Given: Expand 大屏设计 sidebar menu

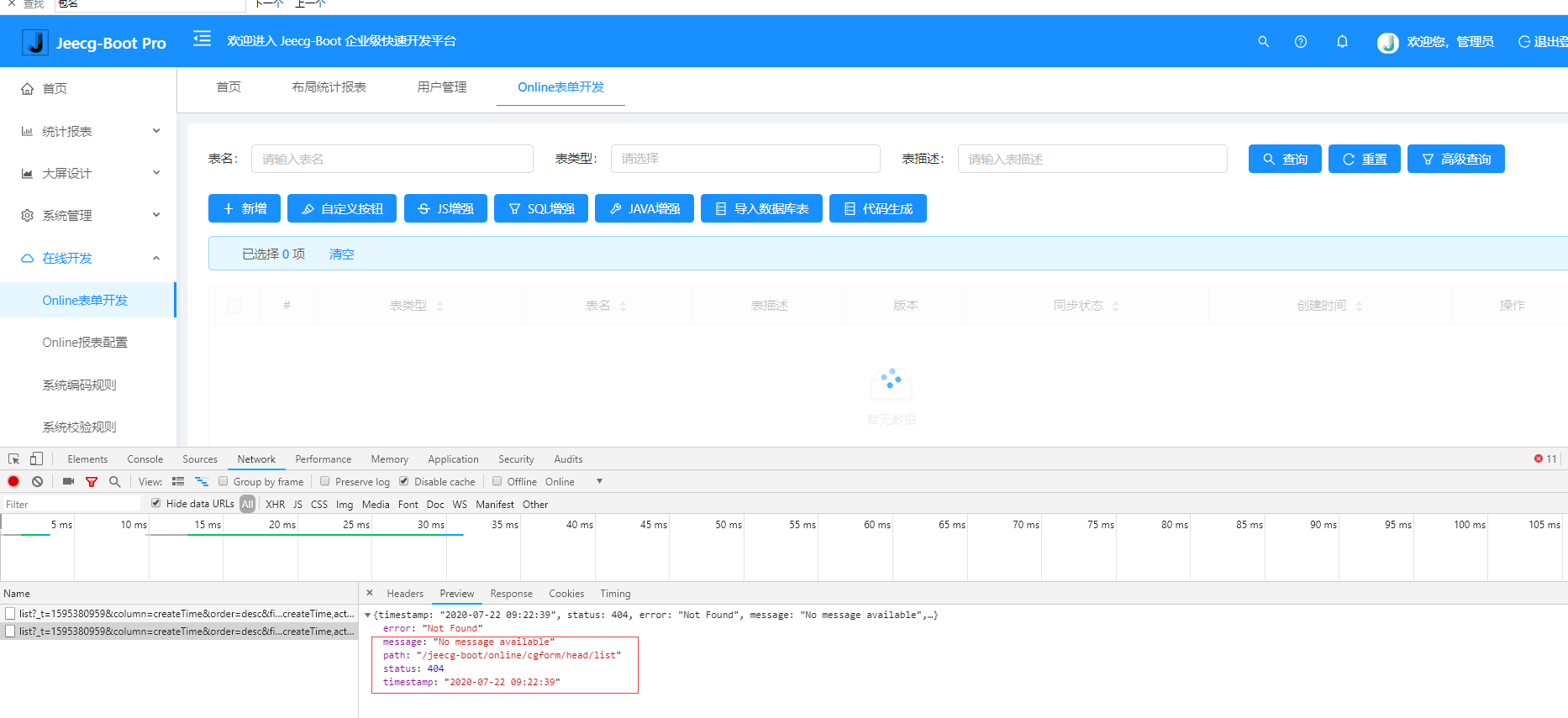Looking at the screenshot, I should click(88, 173).
